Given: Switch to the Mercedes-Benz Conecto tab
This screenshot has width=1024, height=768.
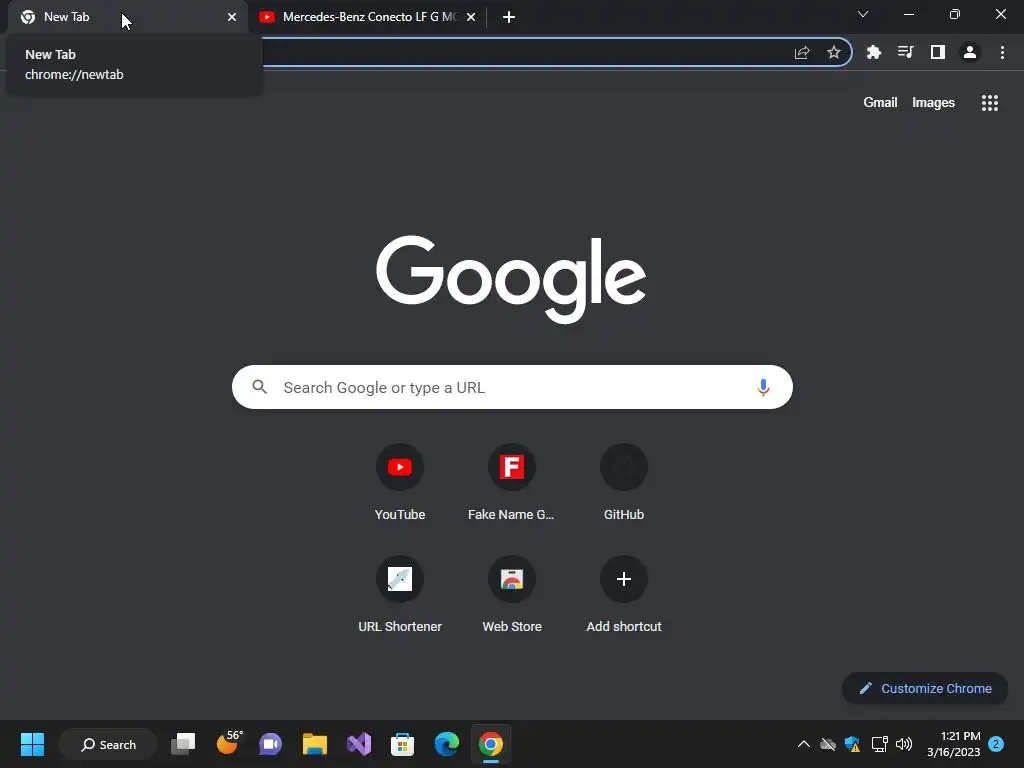Looking at the screenshot, I should point(369,17).
